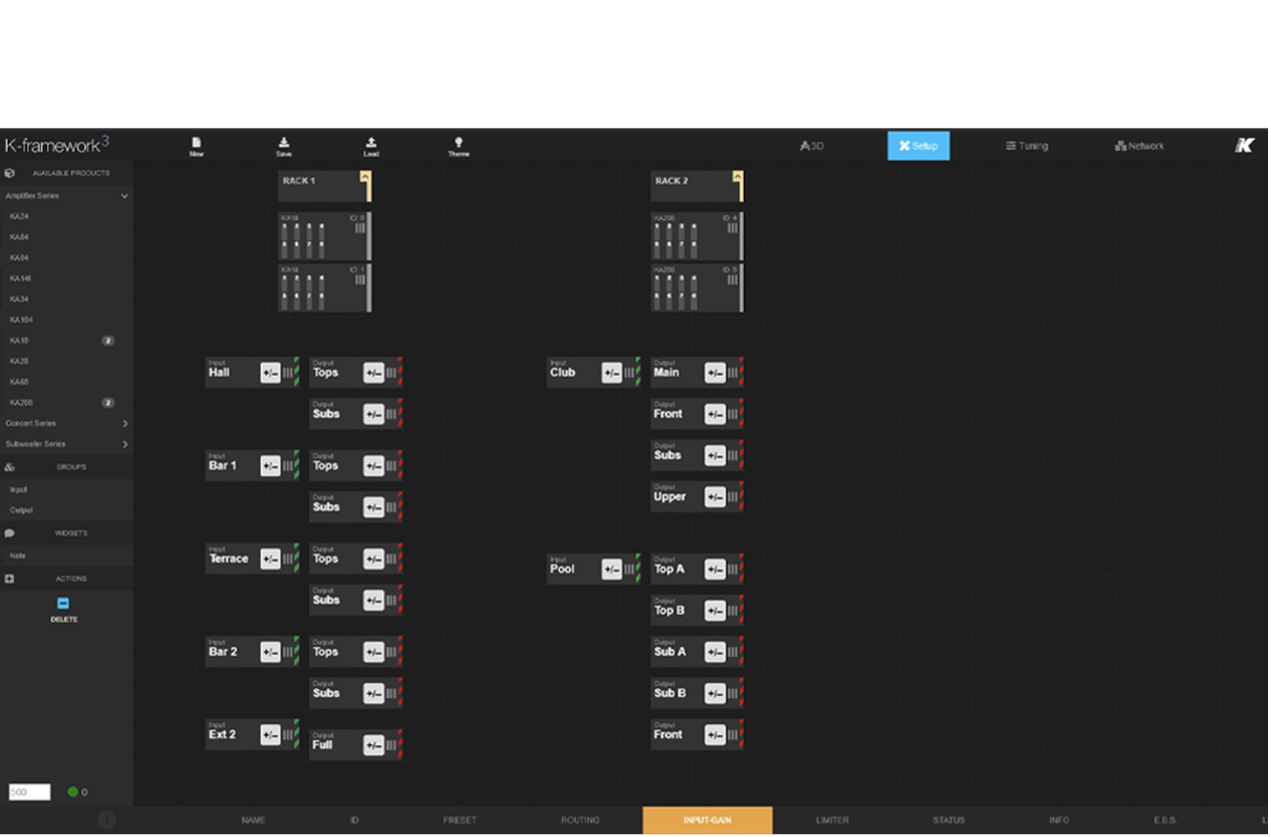The image size is (1271, 837).
Task: Click channel 1 fader on first KA18 amplifier
Action: coord(284,238)
